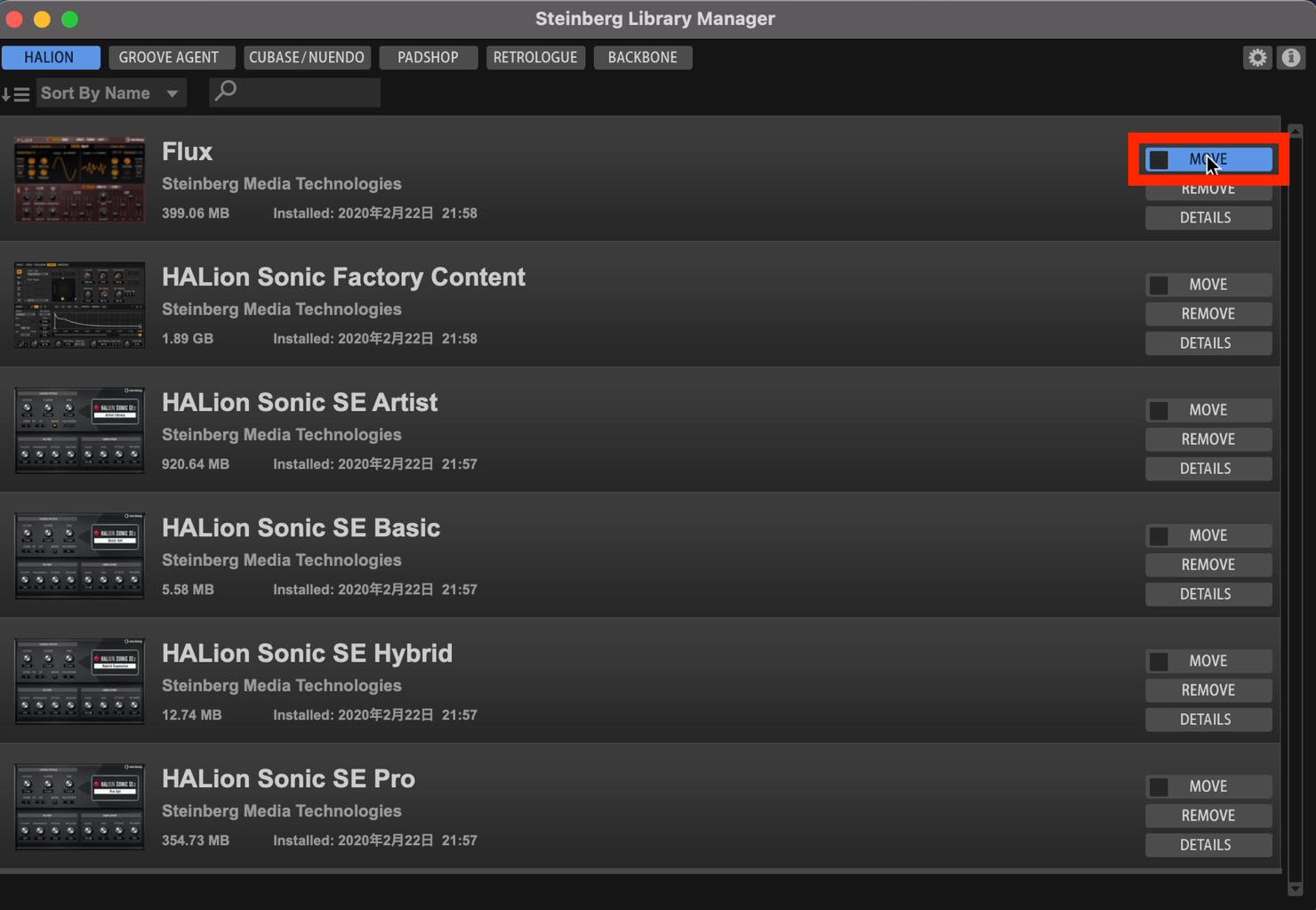This screenshot has height=910, width=1316.
Task: Select the HALion Sonic SE Hybrid thumbnail
Action: pos(80,680)
